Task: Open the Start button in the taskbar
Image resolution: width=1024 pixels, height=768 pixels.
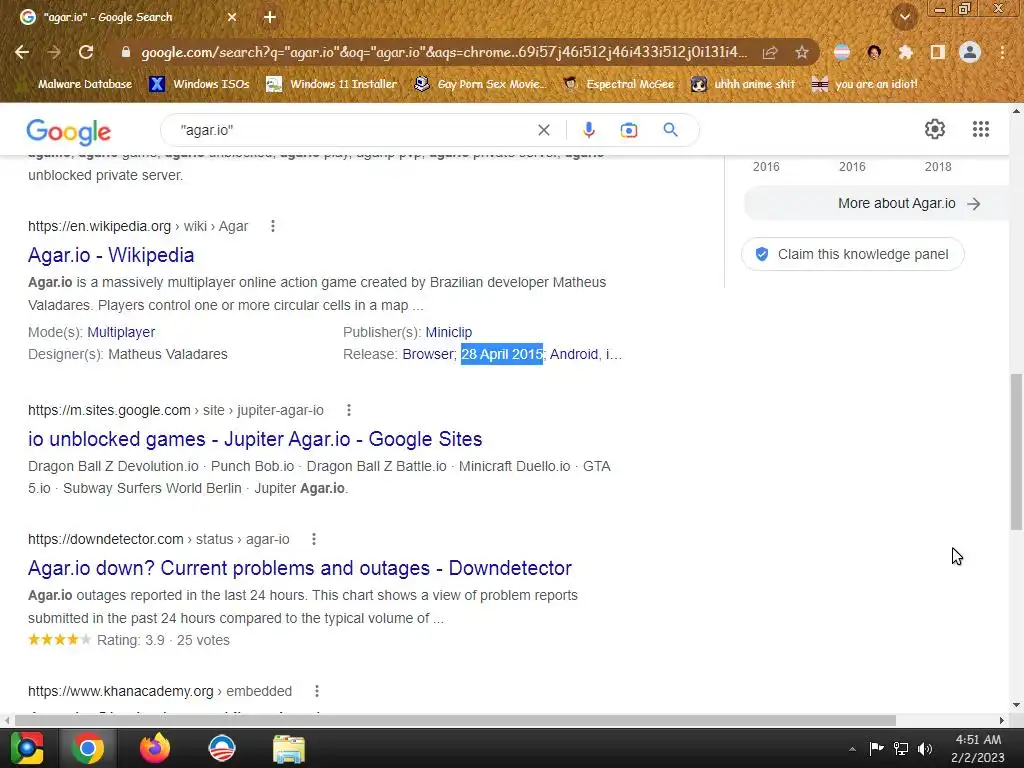Action: tap(27, 748)
